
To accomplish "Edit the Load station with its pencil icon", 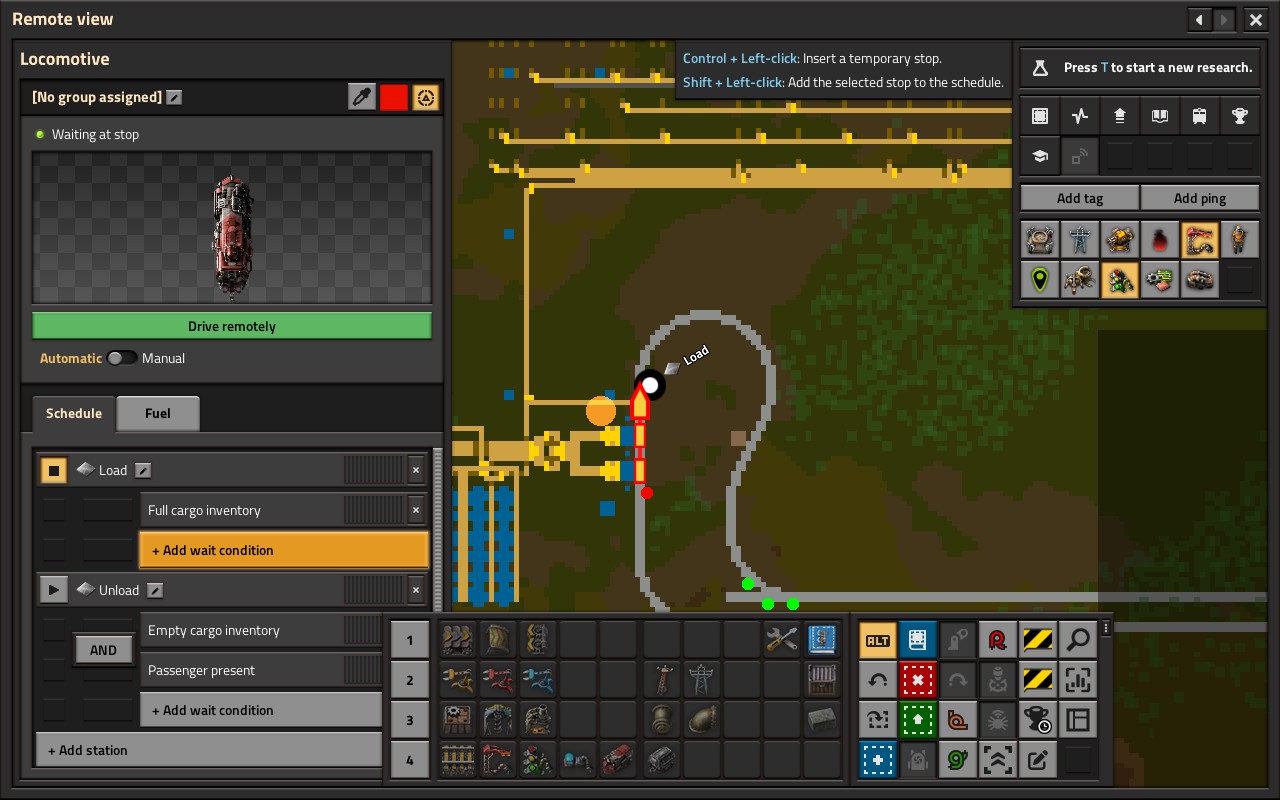I will 143,470.
